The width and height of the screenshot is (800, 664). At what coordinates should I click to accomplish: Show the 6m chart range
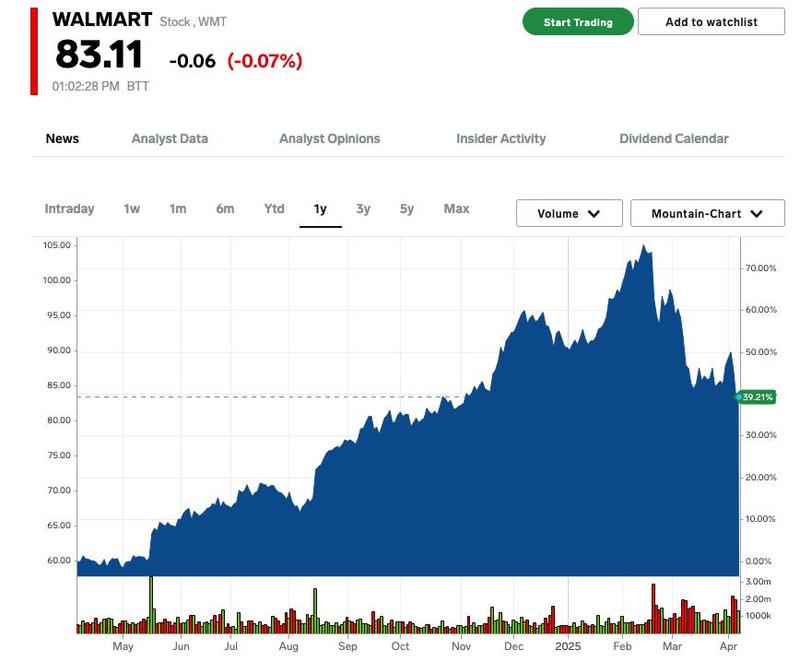click(225, 209)
